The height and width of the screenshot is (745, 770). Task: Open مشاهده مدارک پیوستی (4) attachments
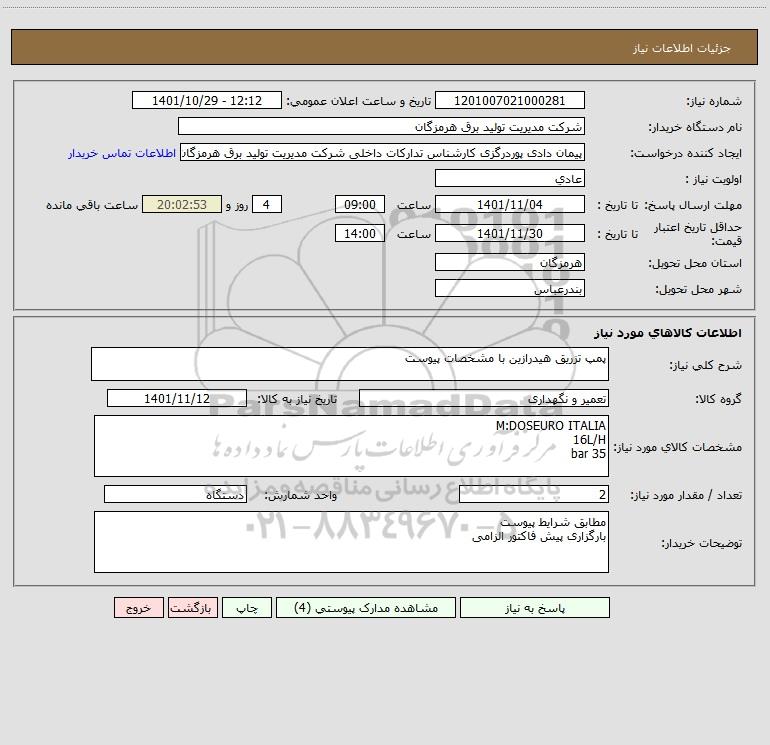[x=366, y=608]
